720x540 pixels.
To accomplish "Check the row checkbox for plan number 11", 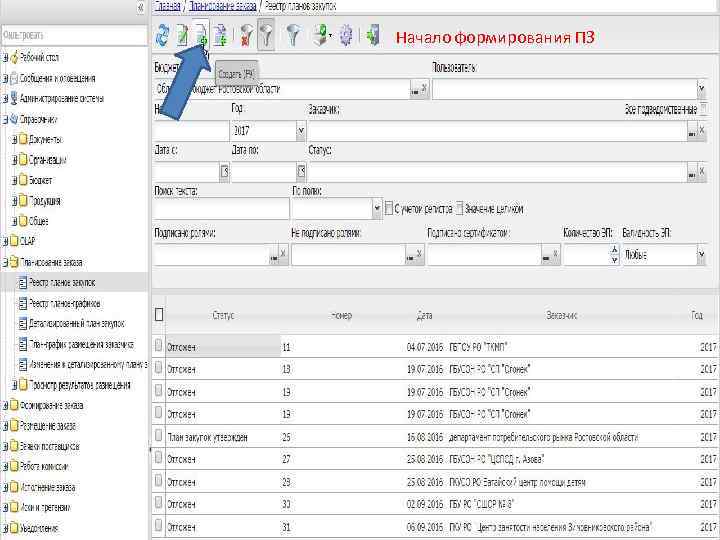I will point(158,346).
